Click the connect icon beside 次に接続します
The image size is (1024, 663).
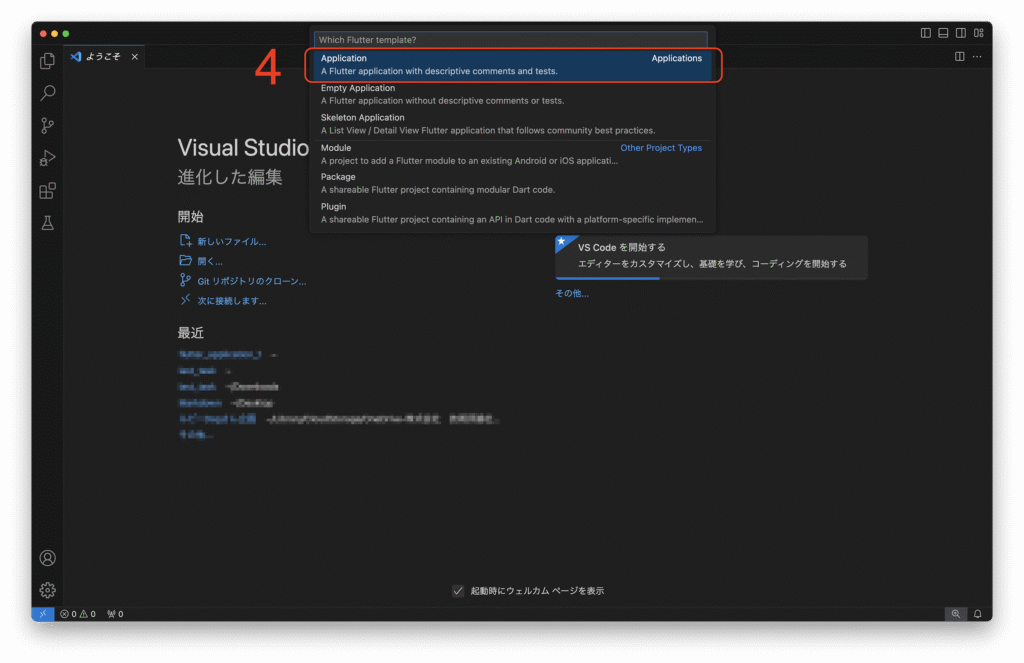pyautogui.click(x=185, y=300)
